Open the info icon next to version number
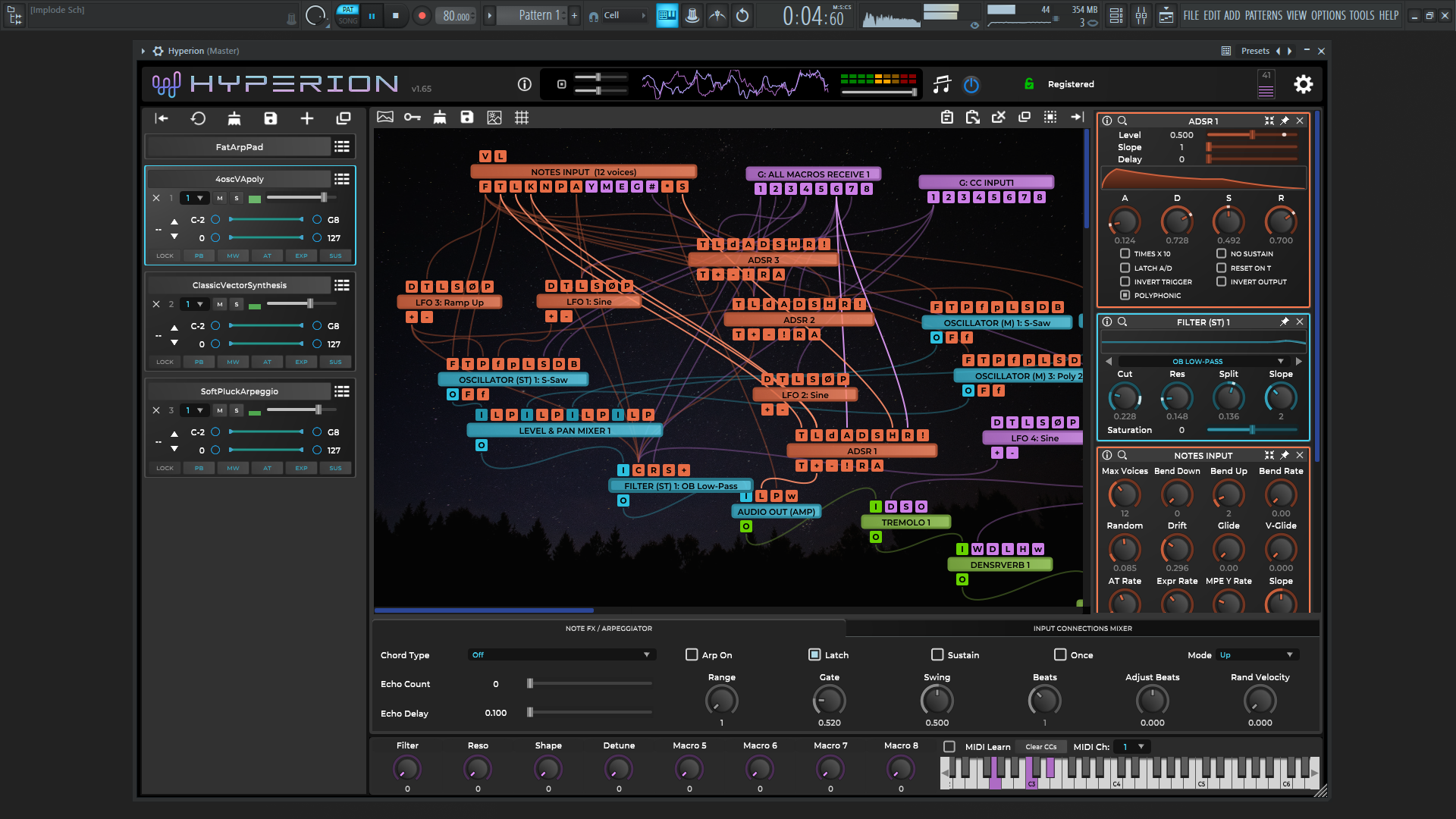The width and height of the screenshot is (1456, 819). coord(524,84)
